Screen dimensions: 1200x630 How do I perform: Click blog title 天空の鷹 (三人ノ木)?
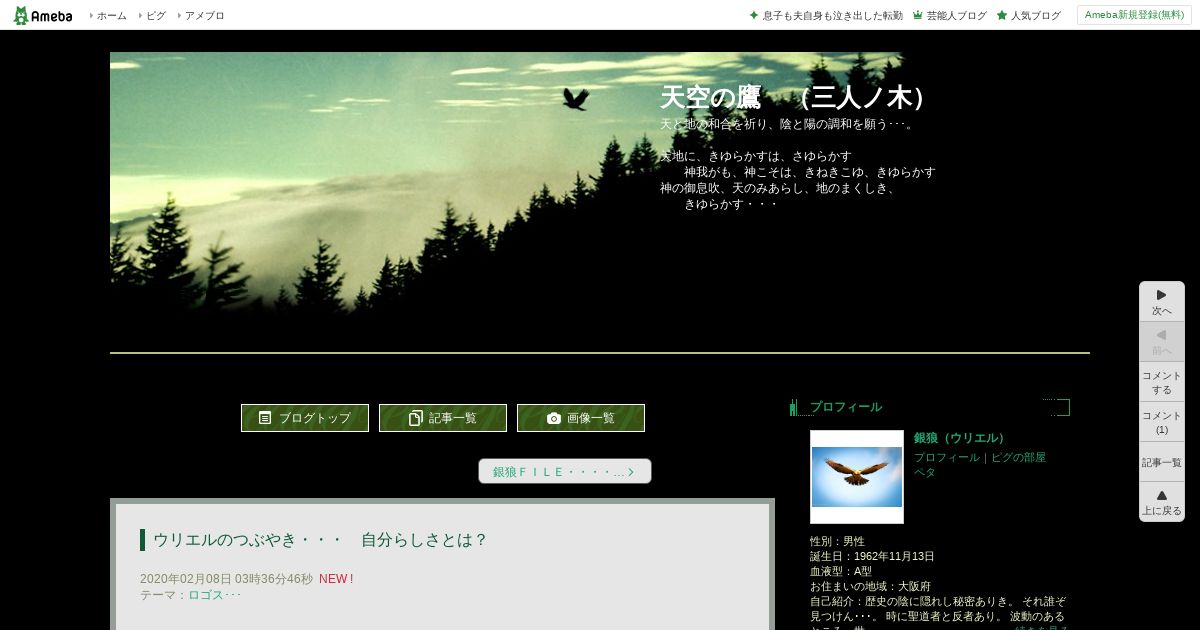pyautogui.click(x=796, y=97)
